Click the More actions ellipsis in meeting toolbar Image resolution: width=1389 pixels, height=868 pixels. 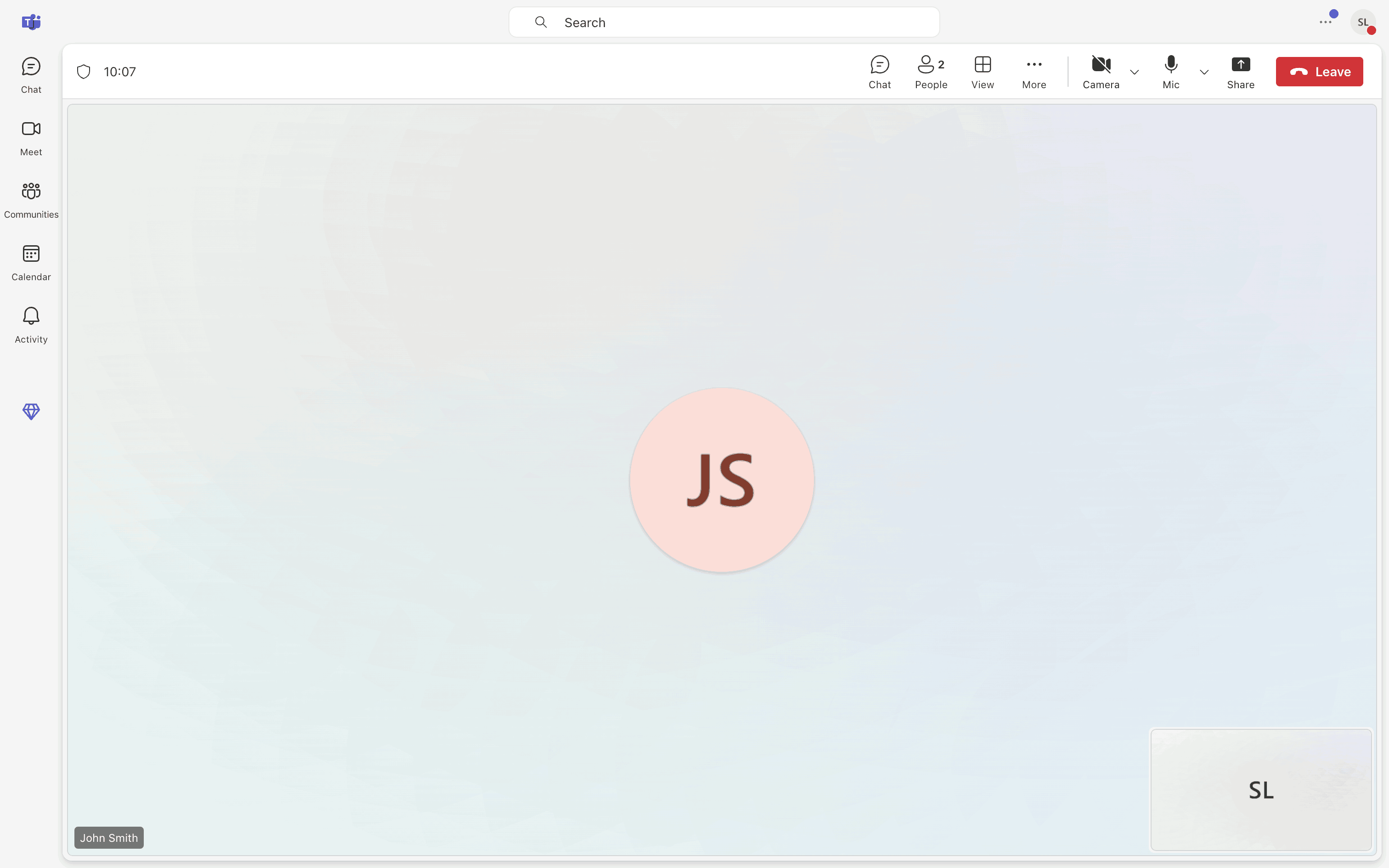pos(1034,72)
